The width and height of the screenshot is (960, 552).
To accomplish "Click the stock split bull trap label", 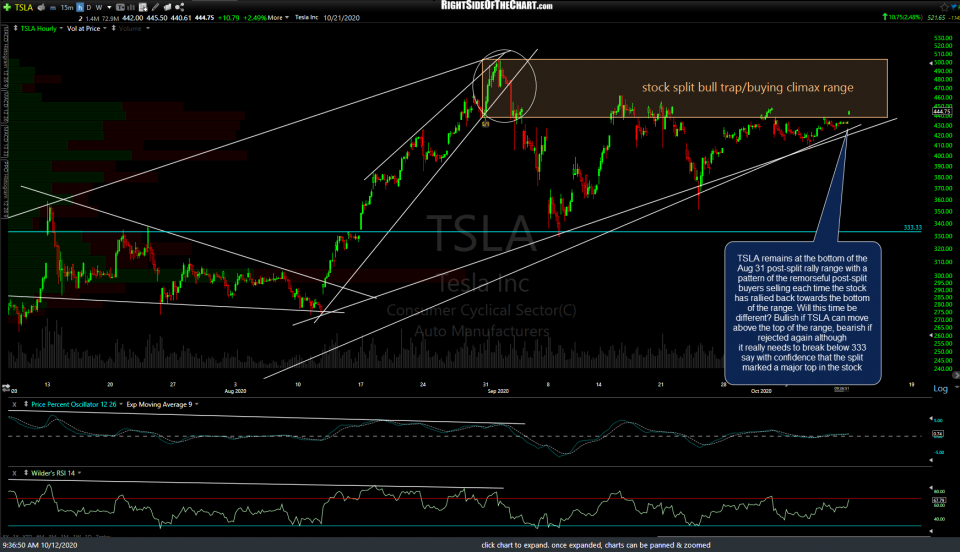I will (x=747, y=88).
